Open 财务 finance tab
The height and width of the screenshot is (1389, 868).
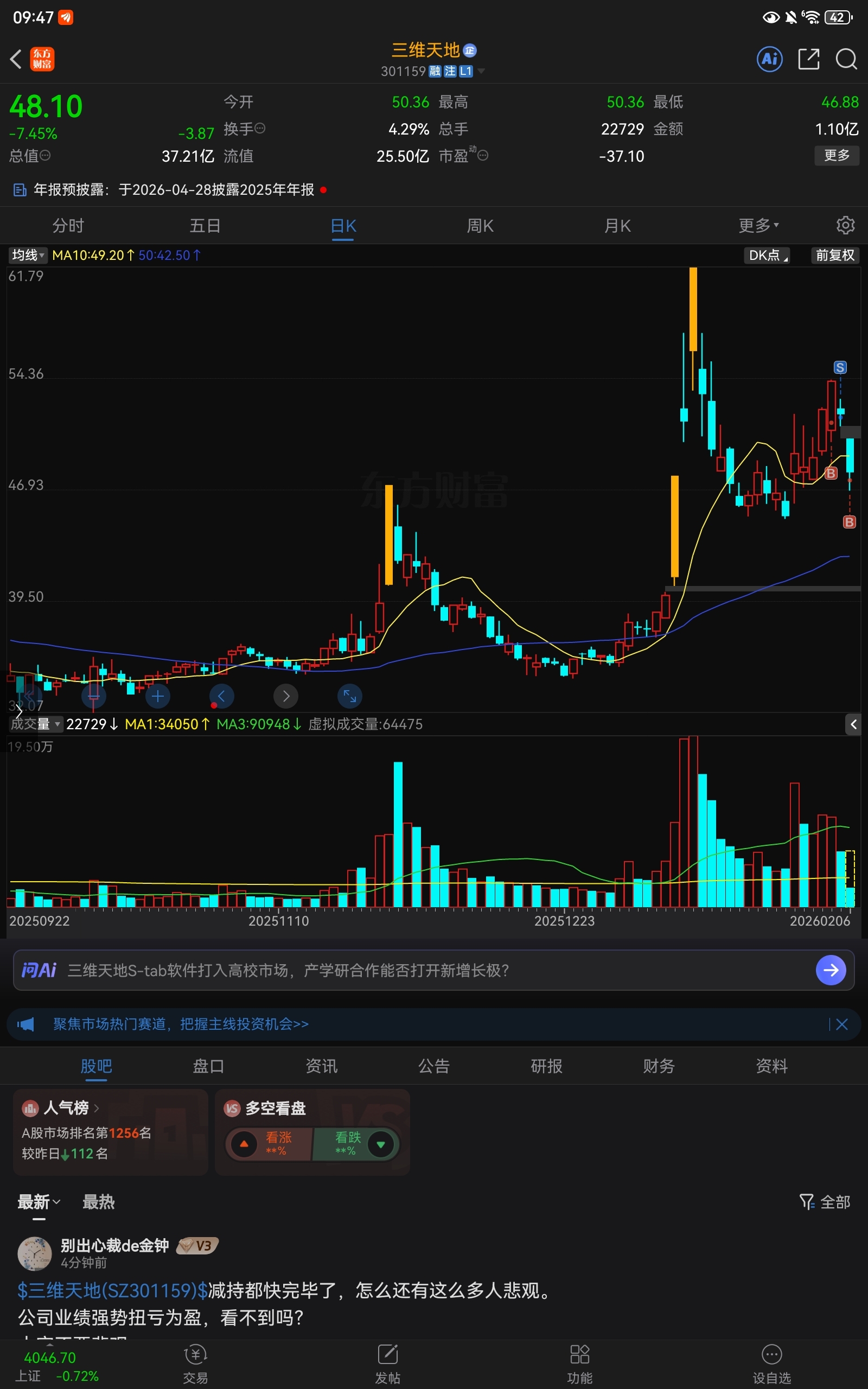pos(659,1066)
